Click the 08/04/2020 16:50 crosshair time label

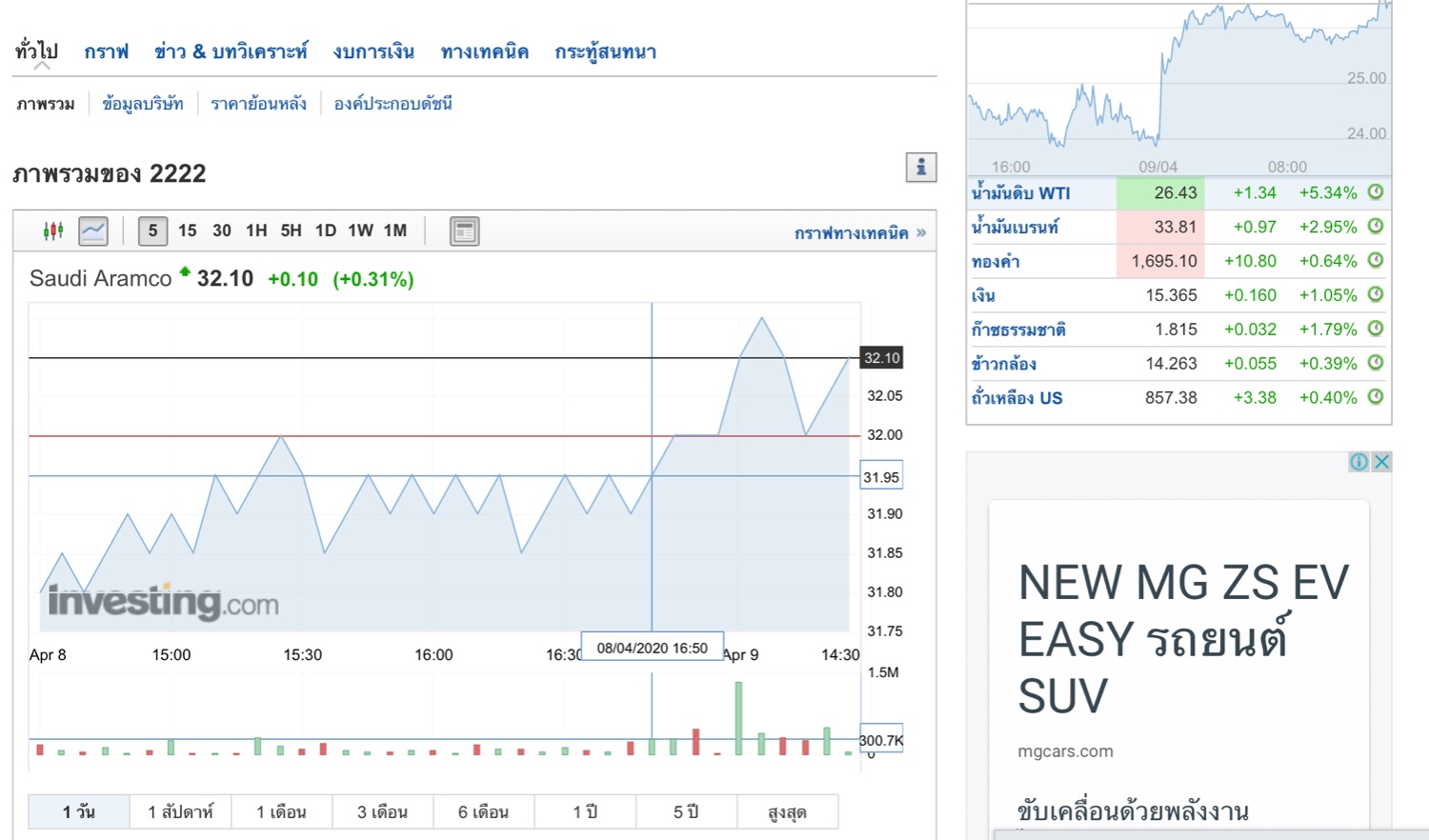[x=653, y=648]
